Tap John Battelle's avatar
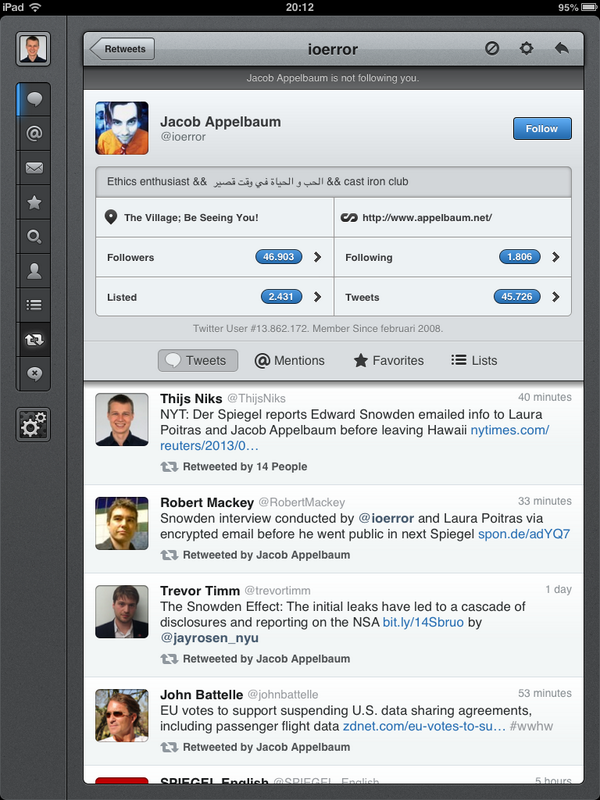The height and width of the screenshot is (800, 600). pyautogui.click(x=121, y=716)
